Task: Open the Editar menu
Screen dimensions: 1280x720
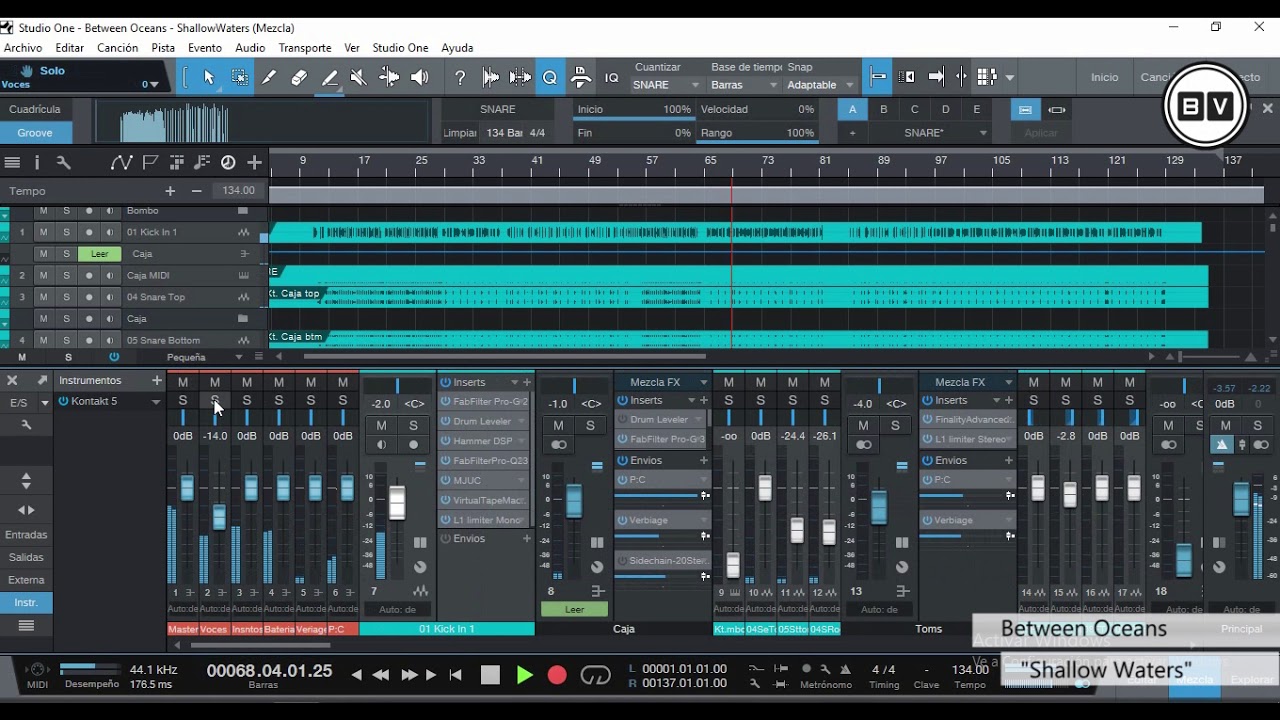Action: [70, 48]
